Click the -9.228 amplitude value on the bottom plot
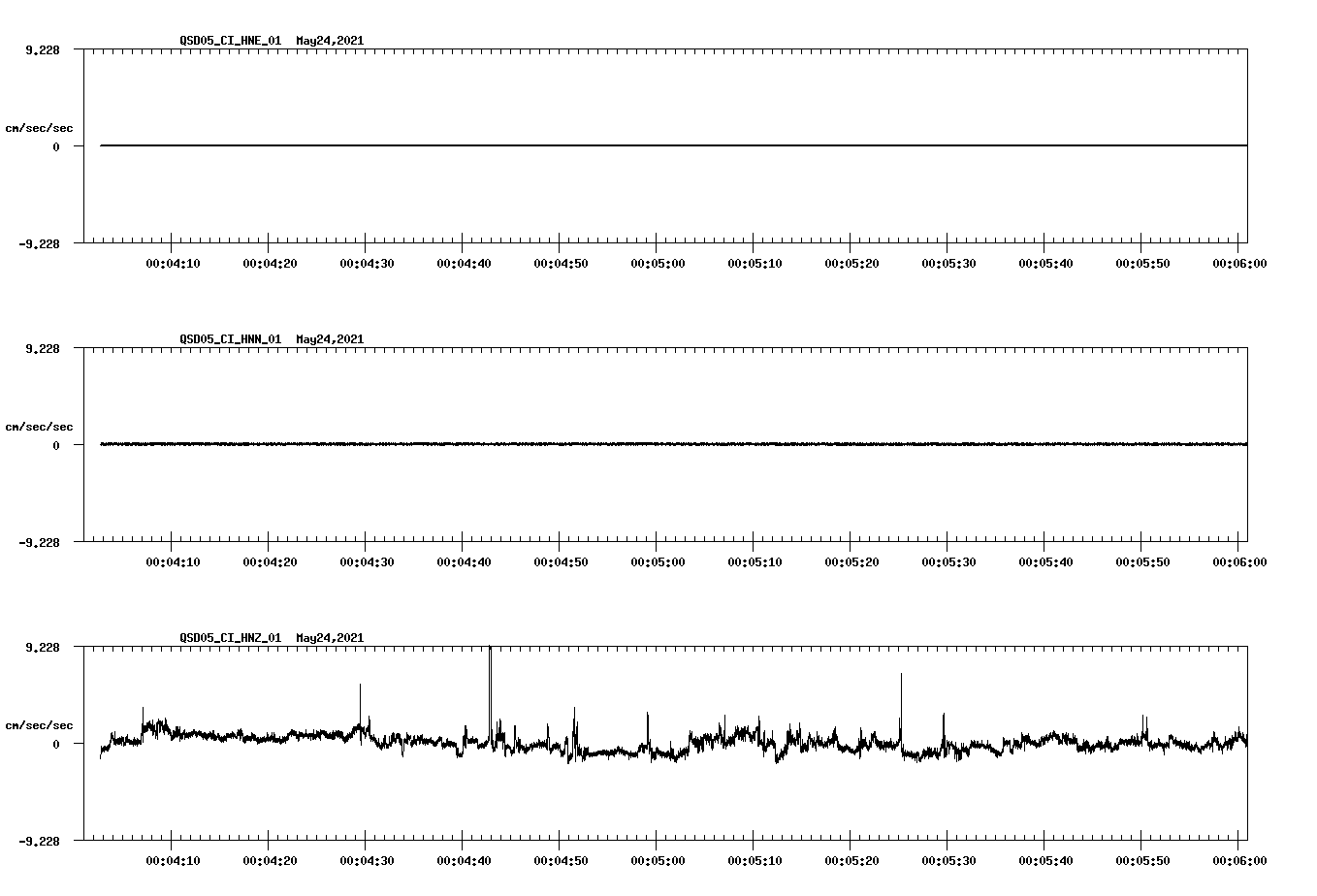Viewport: 1317px width, 896px height. pyautogui.click(x=39, y=843)
